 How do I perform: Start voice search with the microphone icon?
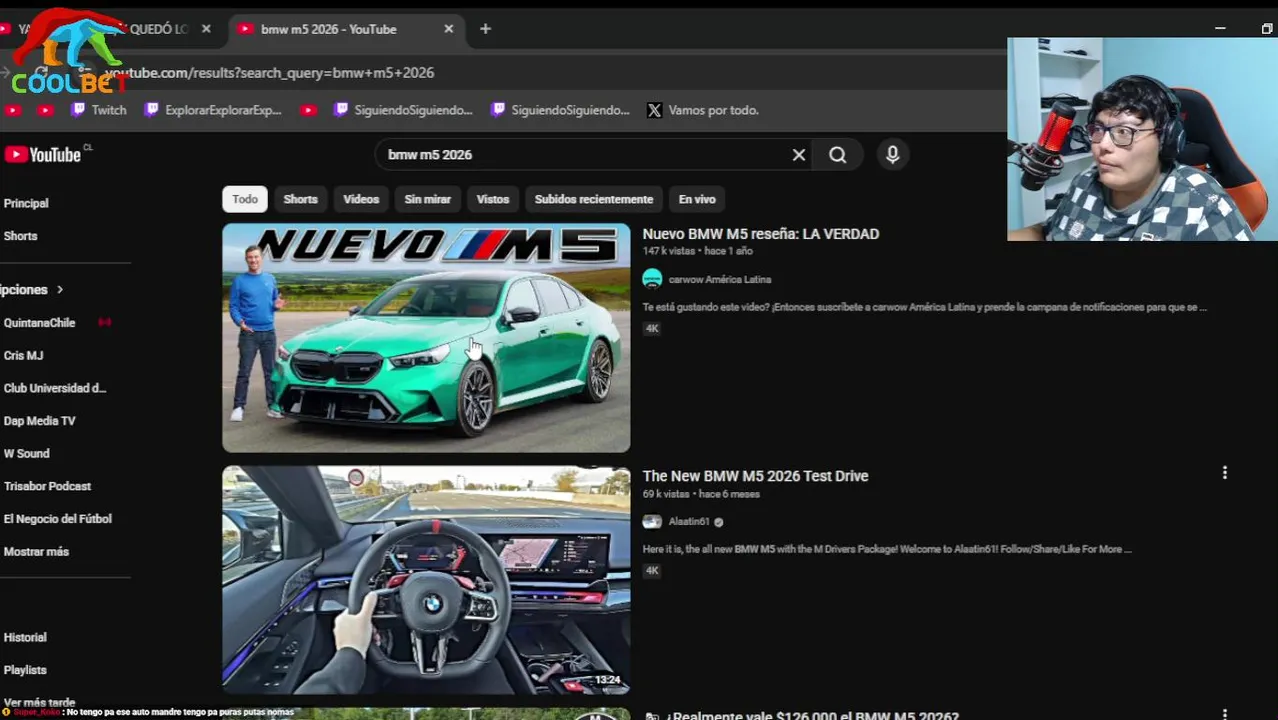coord(892,155)
